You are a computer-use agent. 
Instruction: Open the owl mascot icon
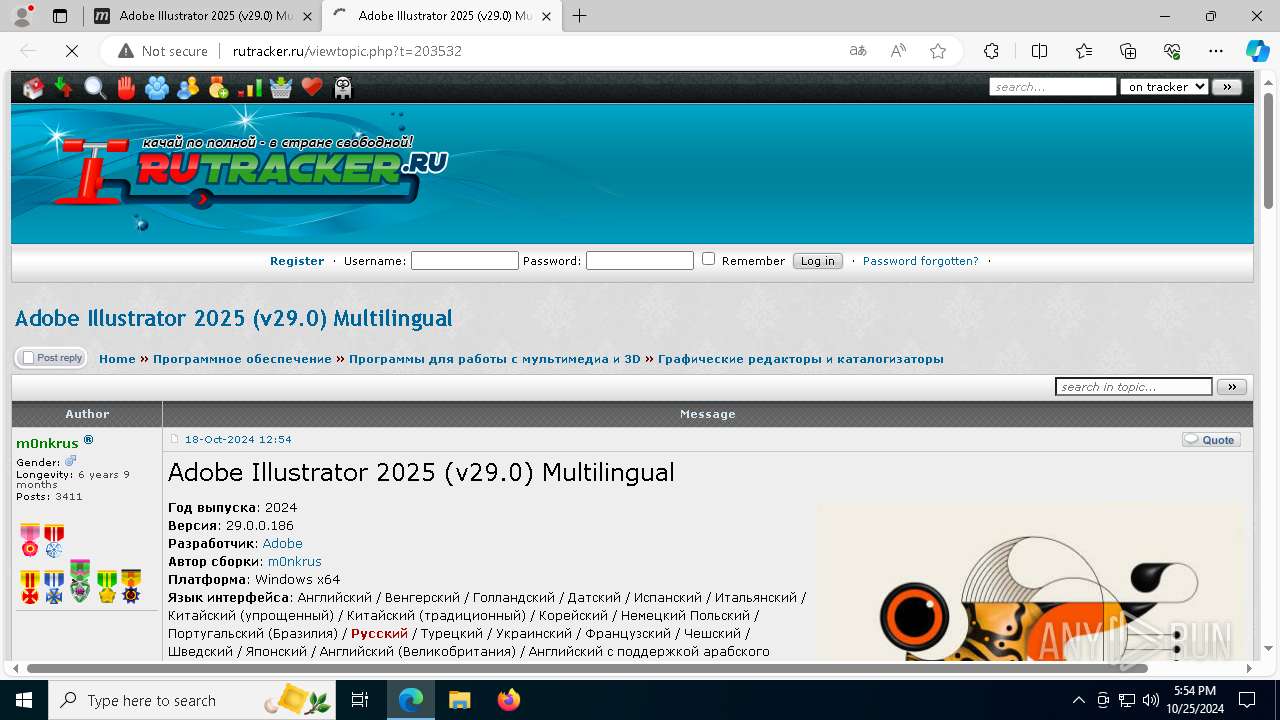[343, 88]
